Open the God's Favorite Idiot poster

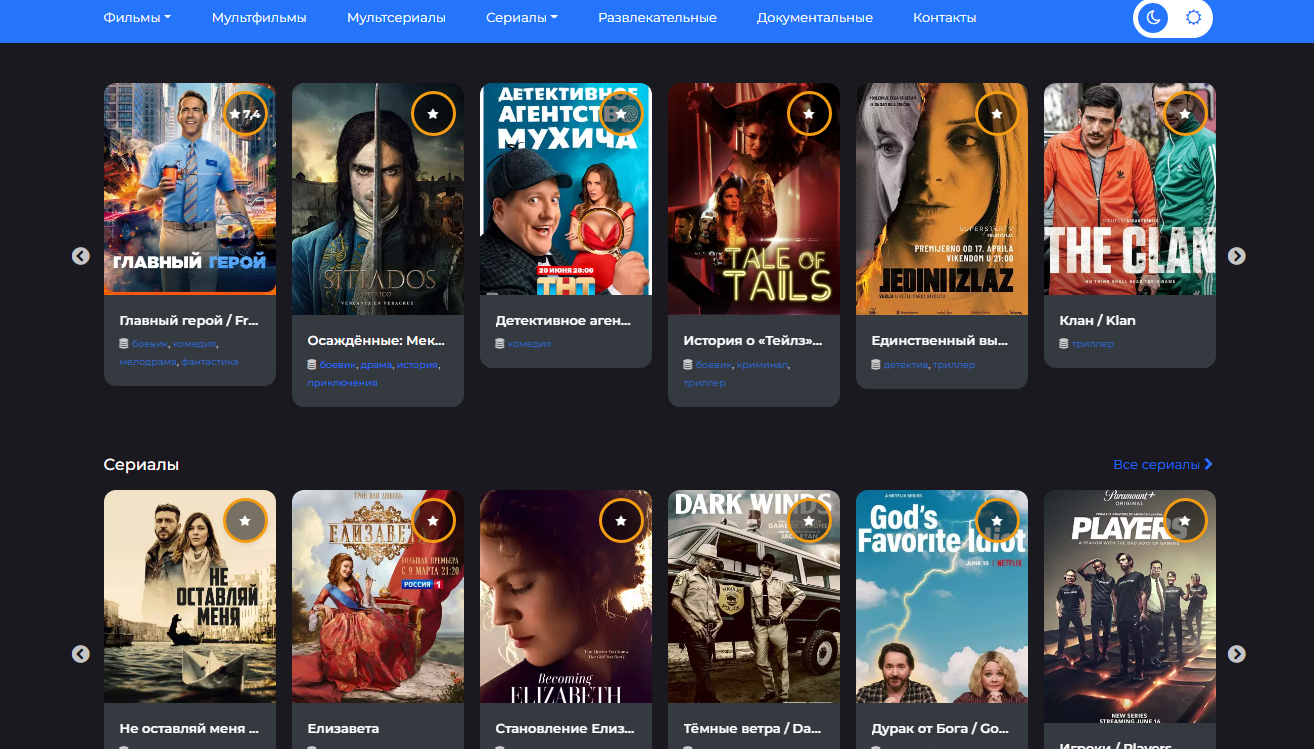[x=942, y=597]
